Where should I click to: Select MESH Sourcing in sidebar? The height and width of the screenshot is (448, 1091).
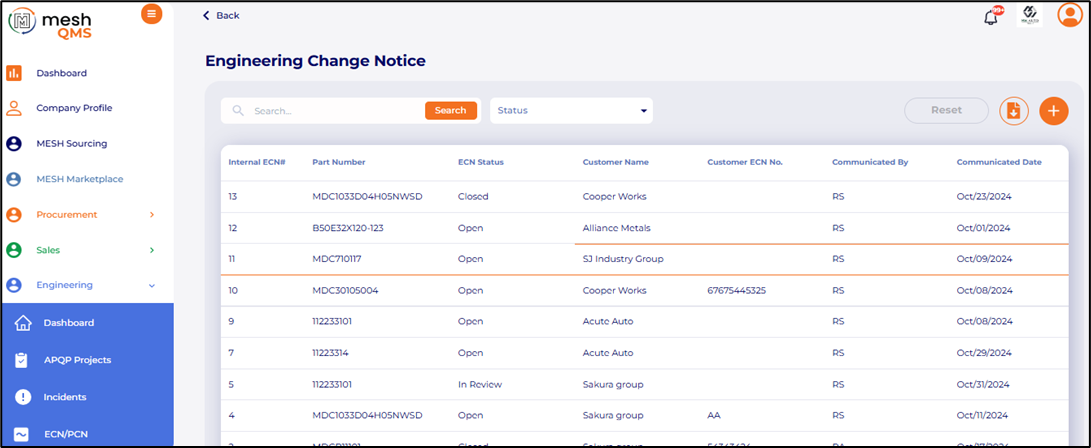point(71,144)
